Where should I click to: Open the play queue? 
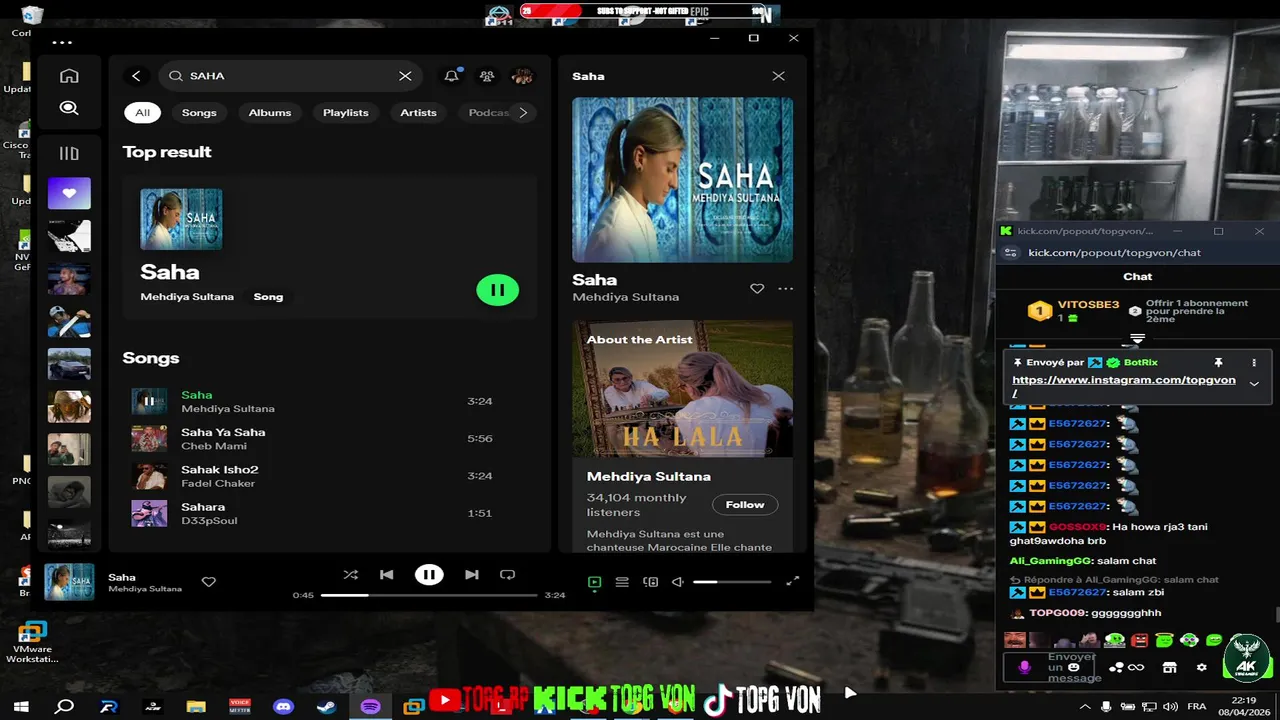pyautogui.click(x=622, y=582)
